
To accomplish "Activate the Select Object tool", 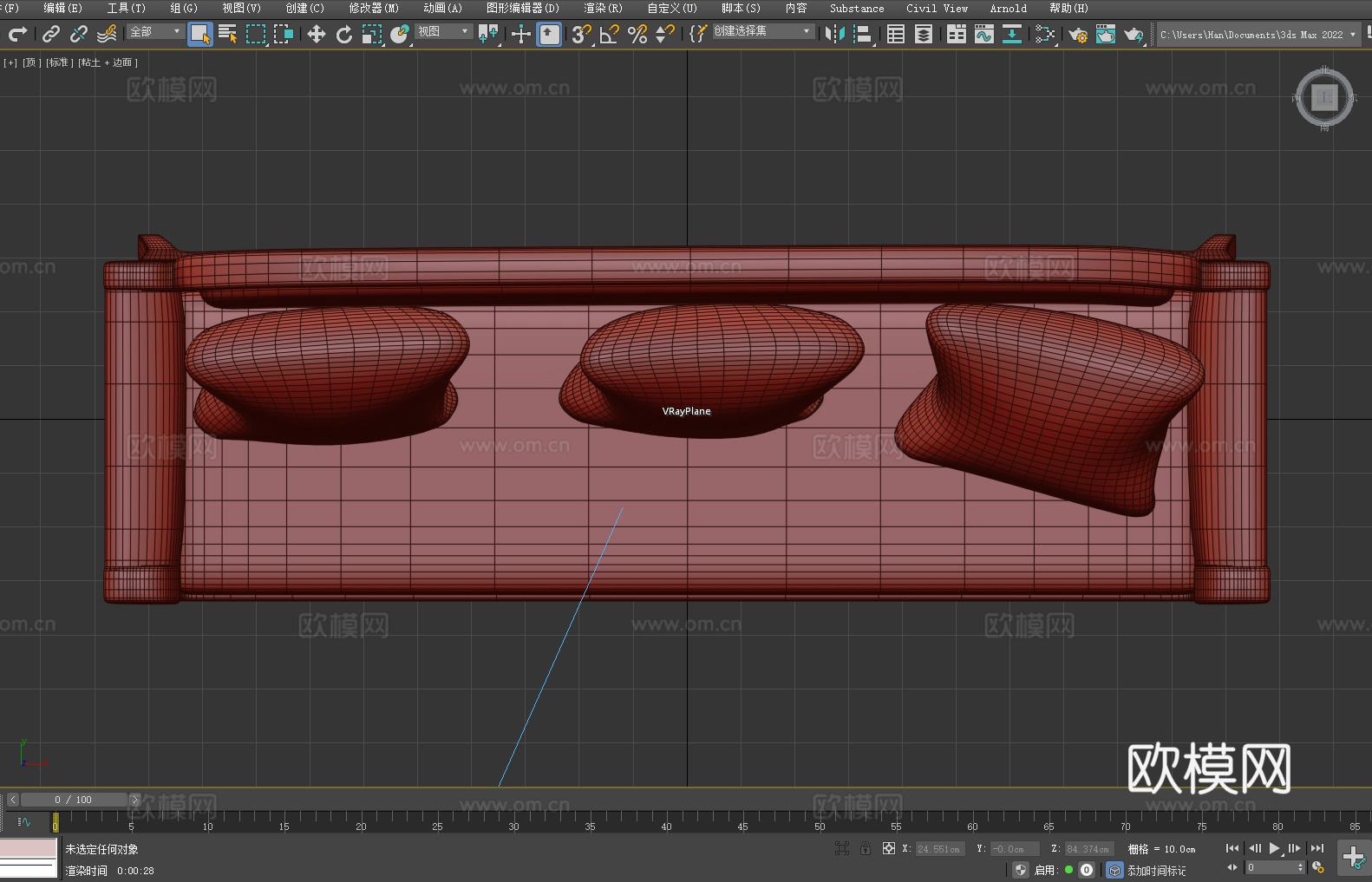I will [200, 34].
